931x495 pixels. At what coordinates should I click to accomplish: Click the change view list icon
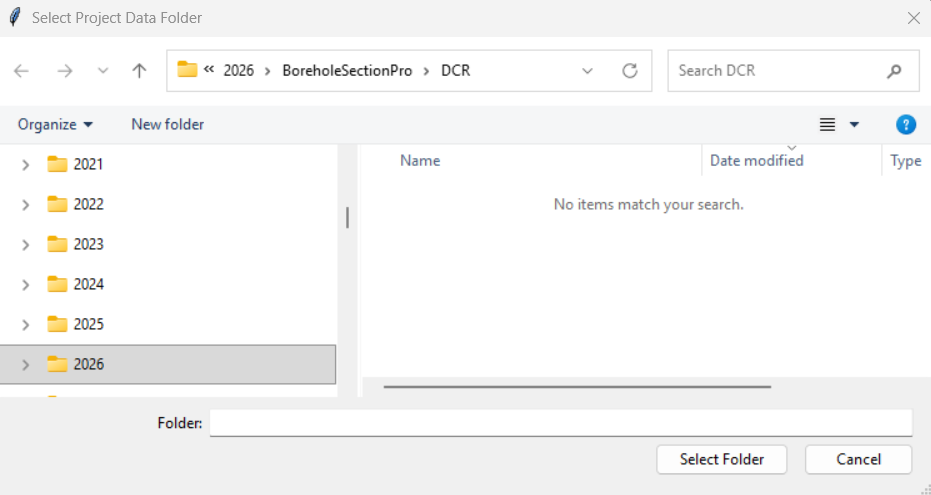(827, 124)
